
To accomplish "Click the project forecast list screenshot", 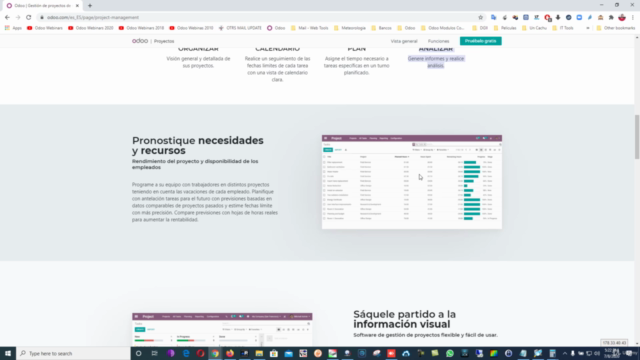I will pyautogui.click(x=412, y=182).
